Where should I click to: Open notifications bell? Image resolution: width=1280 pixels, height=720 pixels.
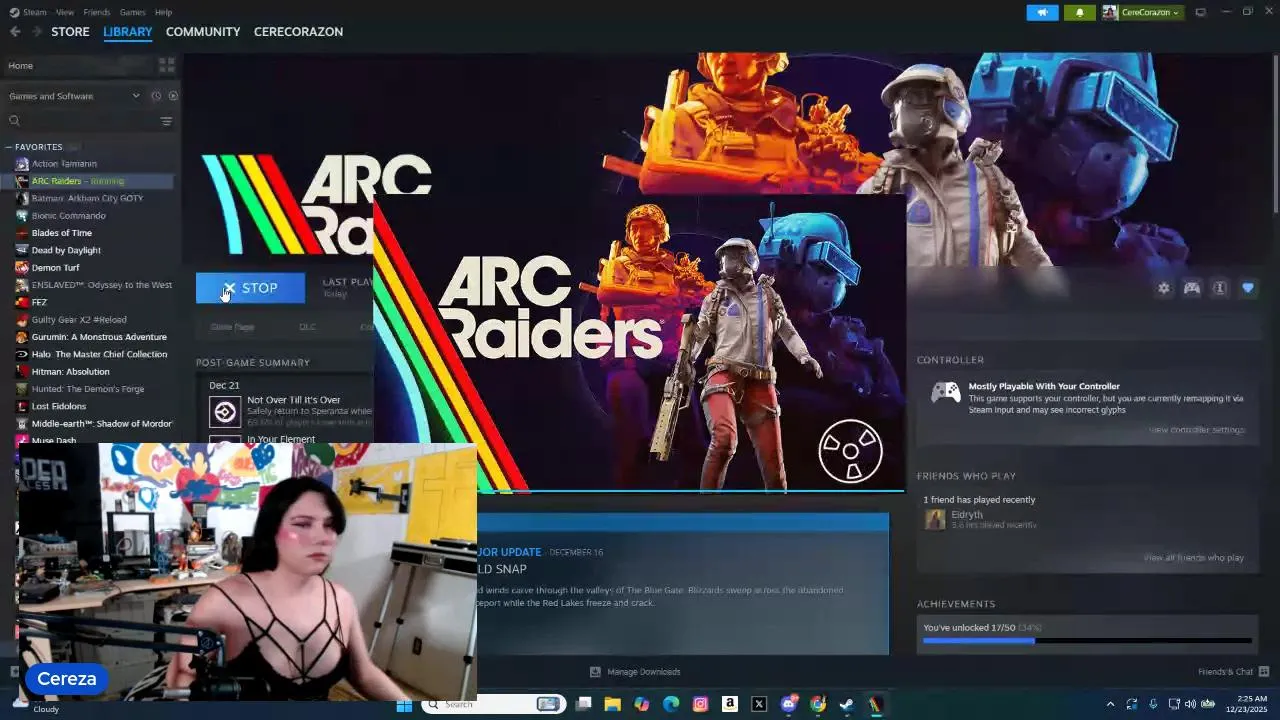pos(1079,12)
